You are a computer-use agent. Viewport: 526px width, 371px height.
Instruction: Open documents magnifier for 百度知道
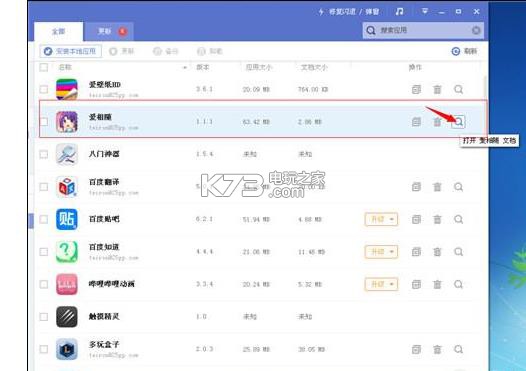[x=459, y=252]
